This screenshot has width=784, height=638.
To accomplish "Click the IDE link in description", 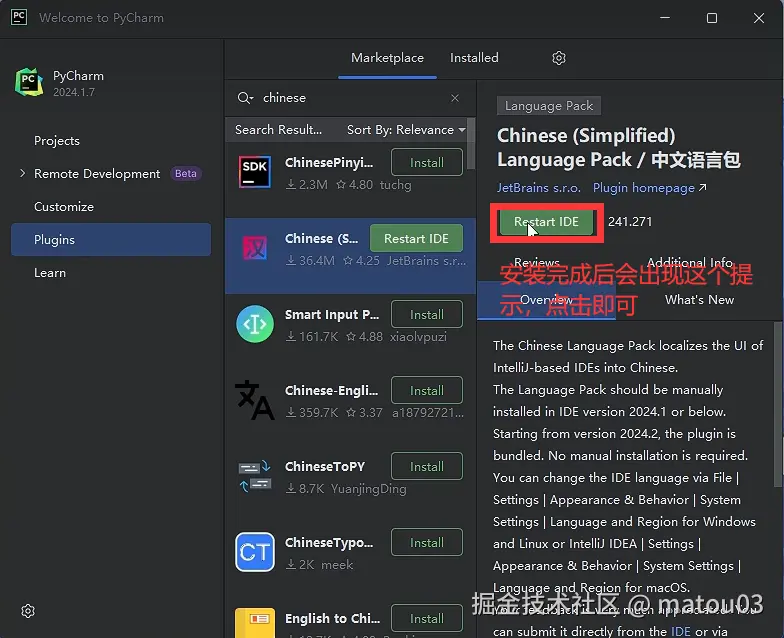I will coord(680,631).
